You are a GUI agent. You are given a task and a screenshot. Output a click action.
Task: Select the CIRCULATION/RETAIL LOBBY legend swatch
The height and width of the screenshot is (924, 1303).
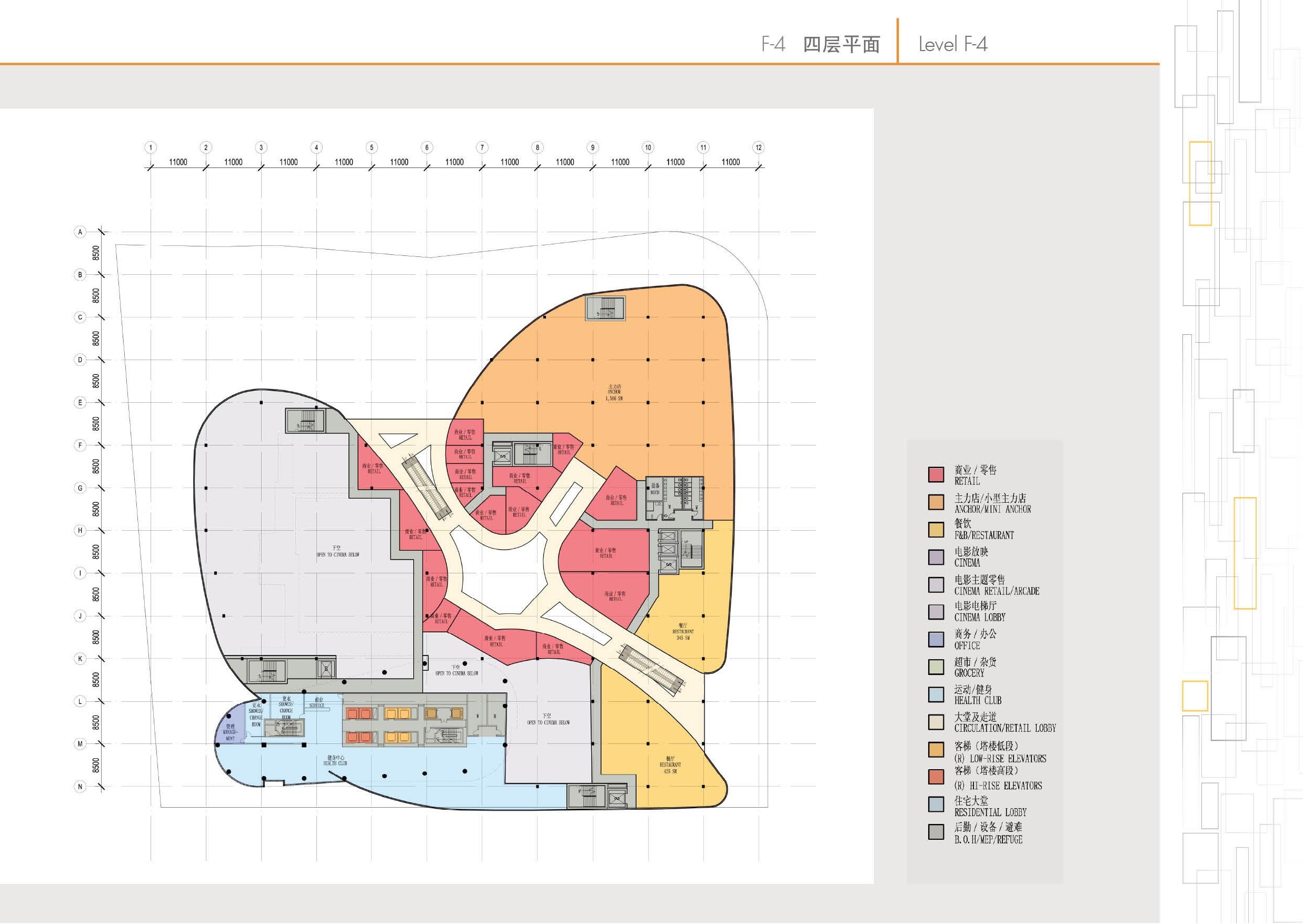(936, 722)
